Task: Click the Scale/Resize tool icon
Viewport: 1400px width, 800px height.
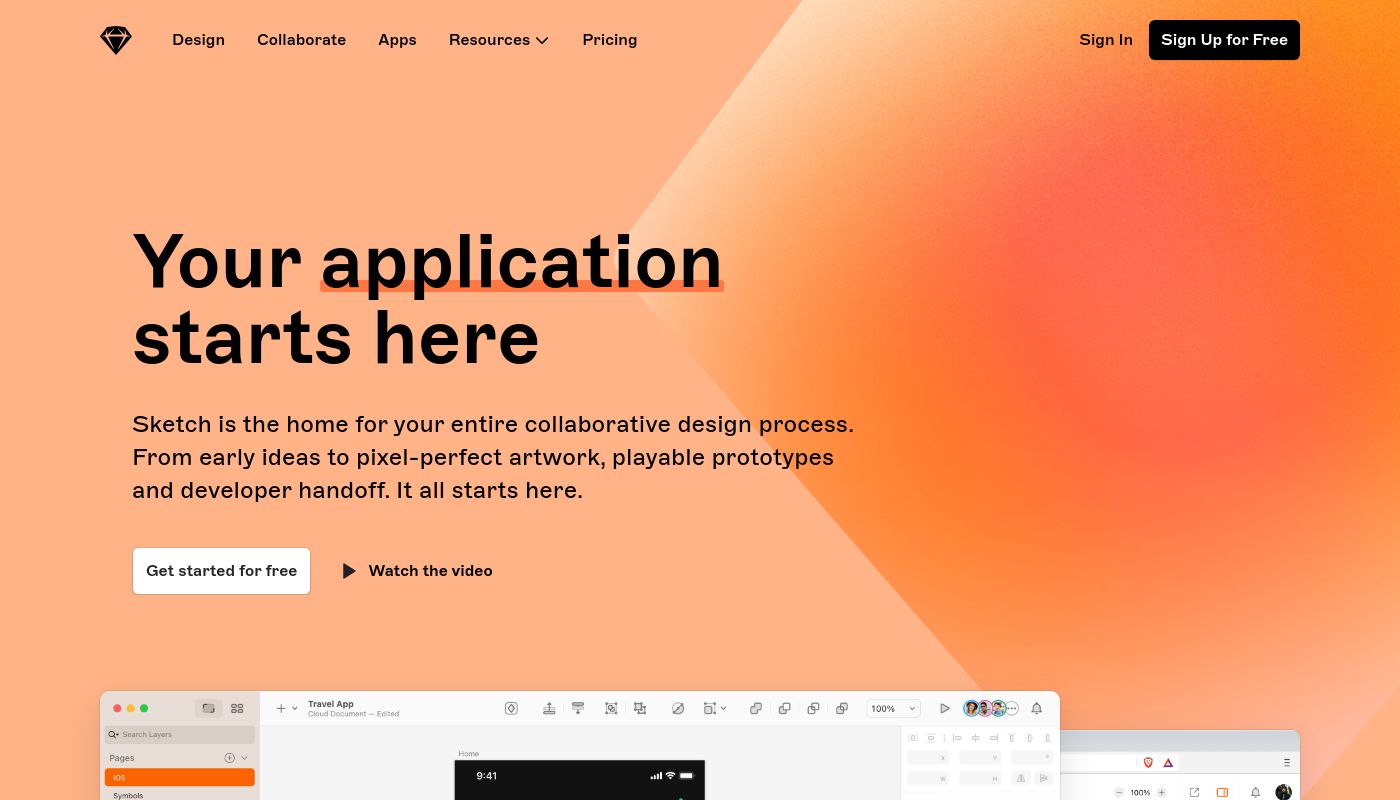Action: tap(710, 708)
